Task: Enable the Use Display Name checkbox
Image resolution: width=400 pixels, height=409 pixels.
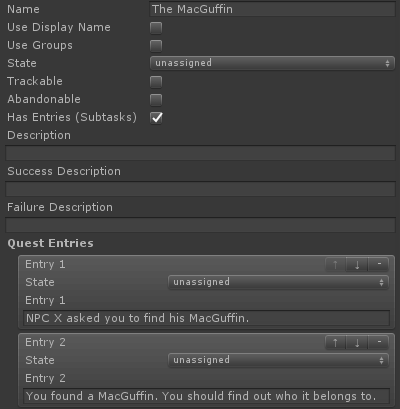Action: point(156,28)
